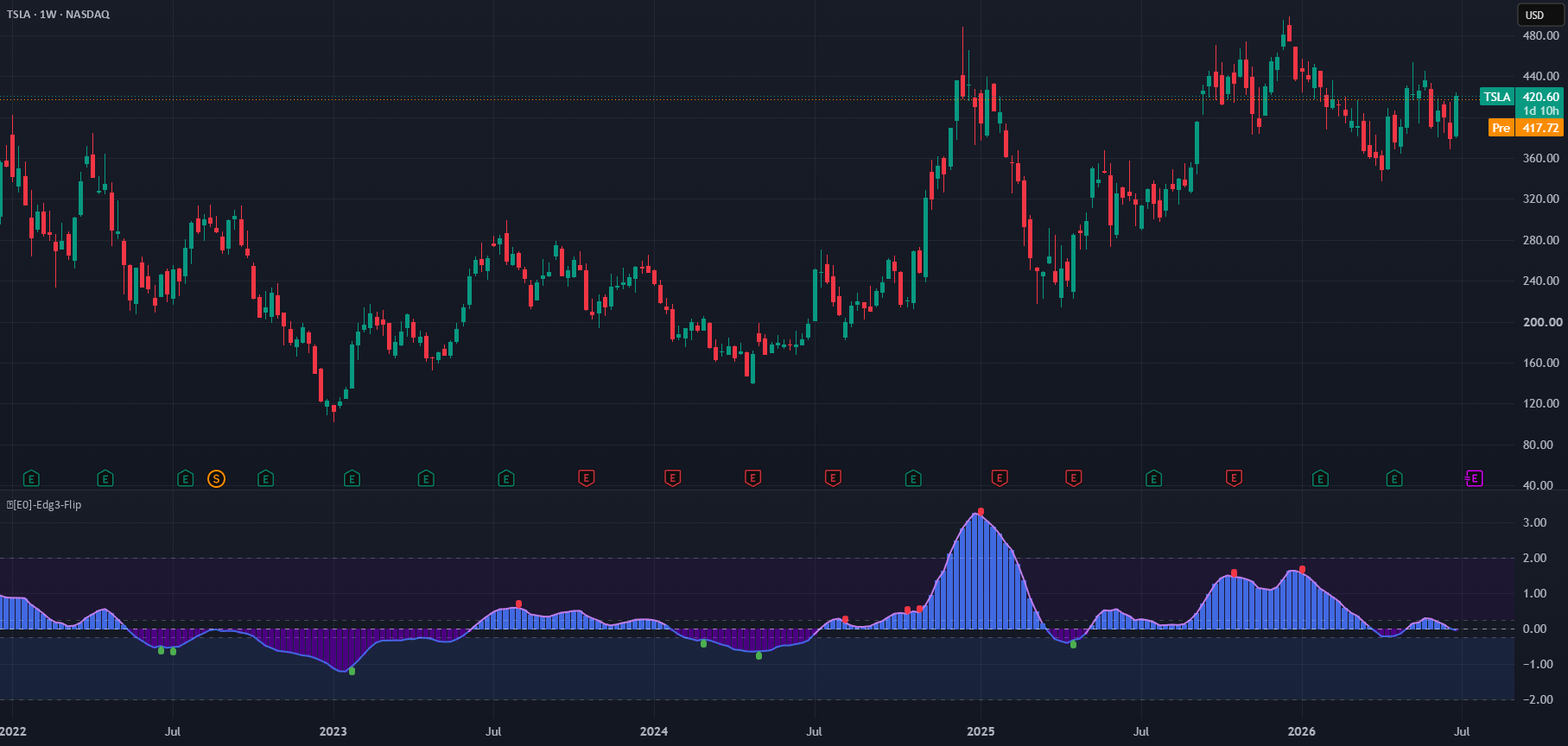This screenshot has width=1568, height=746.
Task: Open the January 2024 red earnings marker
Action: click(673, 477)
